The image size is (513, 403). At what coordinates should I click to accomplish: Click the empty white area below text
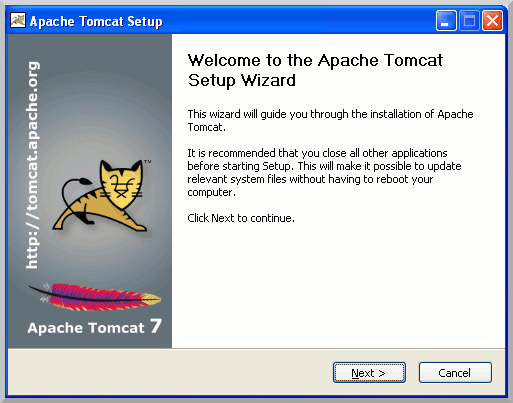click(338, 287)
